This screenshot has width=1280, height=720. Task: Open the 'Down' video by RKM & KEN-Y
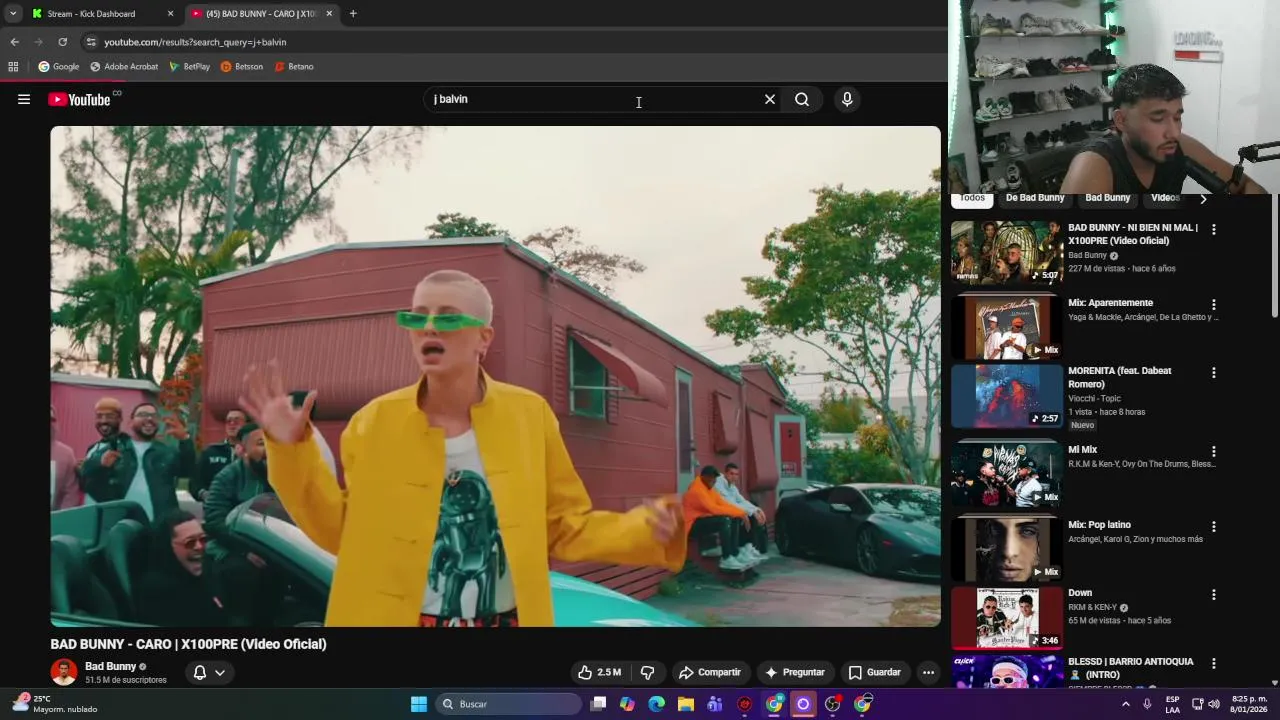[1080, 593]
